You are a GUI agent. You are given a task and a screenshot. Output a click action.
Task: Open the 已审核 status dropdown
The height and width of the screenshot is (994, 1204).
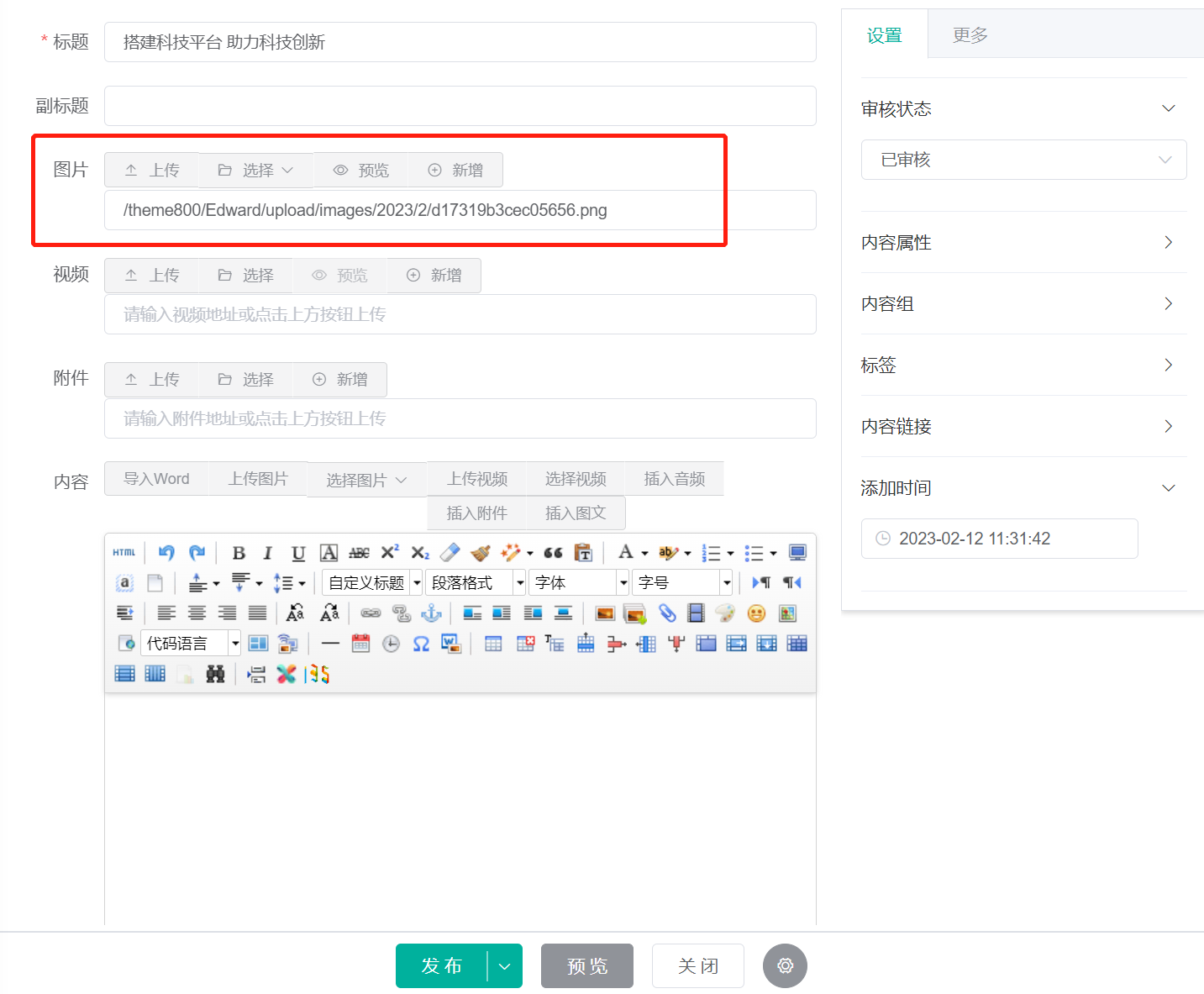pyautogui.click(x=1023, y=160)
